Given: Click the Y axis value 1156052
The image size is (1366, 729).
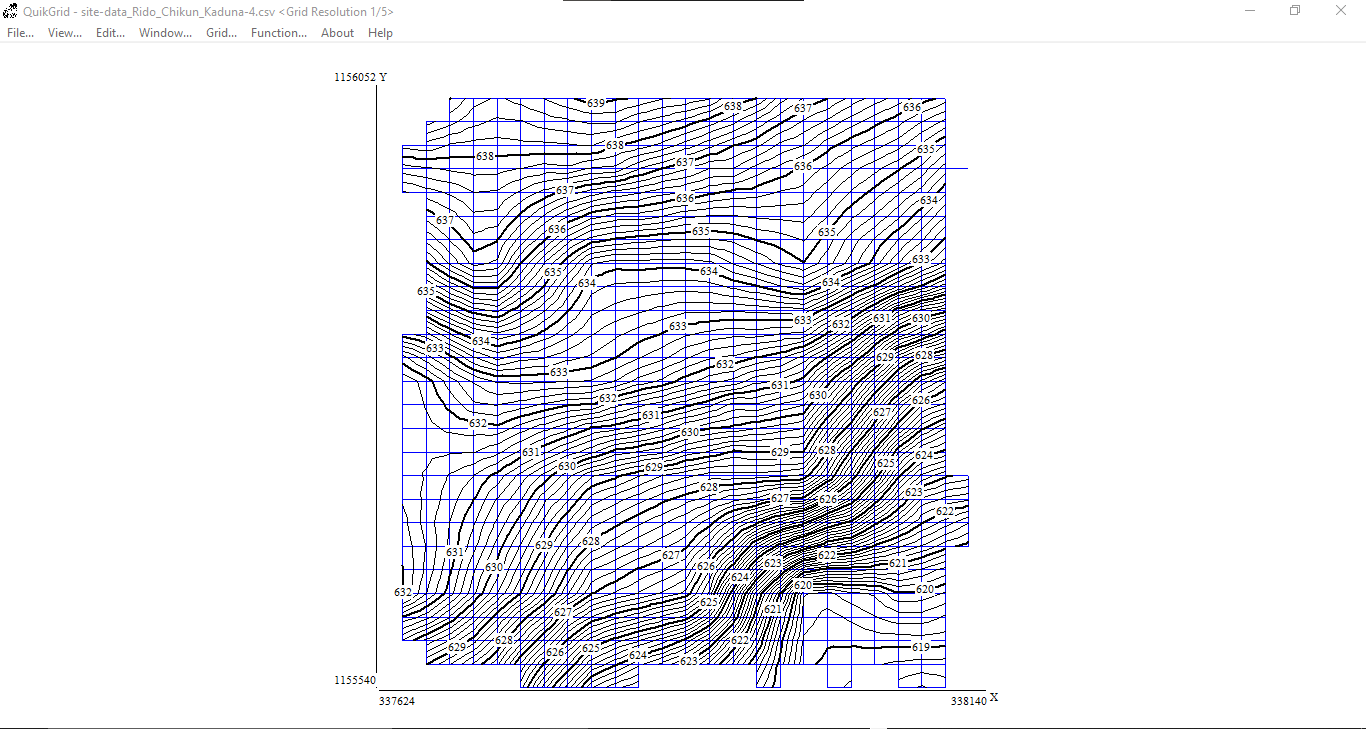Looking at the screenshot, I should pyautogui.click(x=353, y=76).
